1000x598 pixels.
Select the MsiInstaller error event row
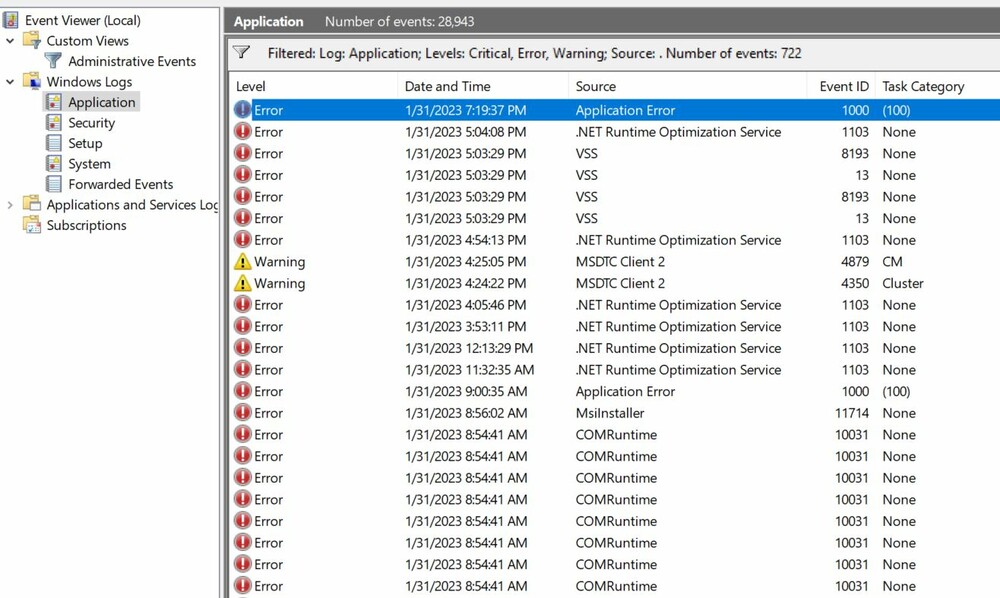(610, 413)
